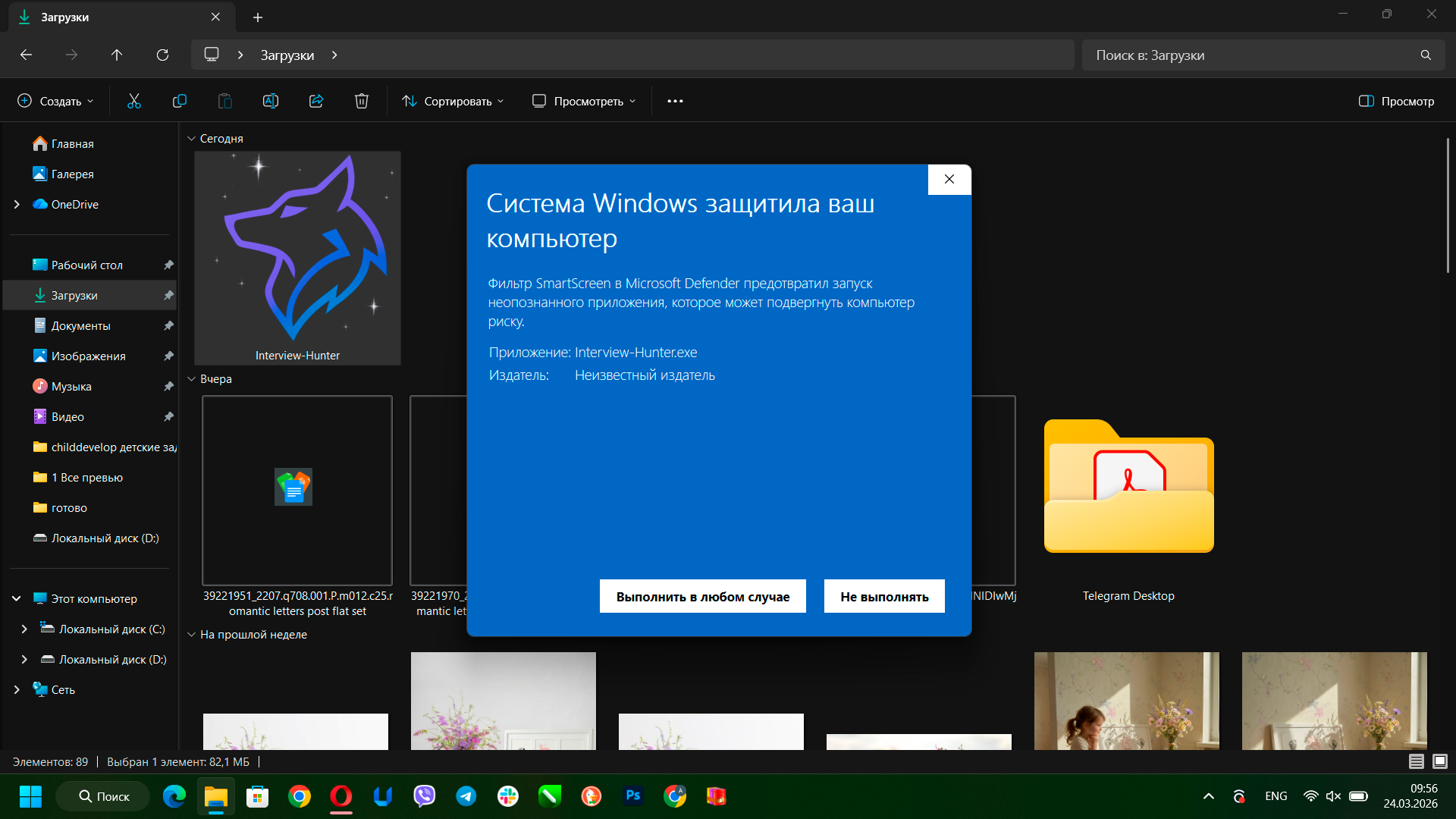The image size is (1456, 819).
Task: Click the Cut scissors icon in toolbar
Action: tap(134, 101)
